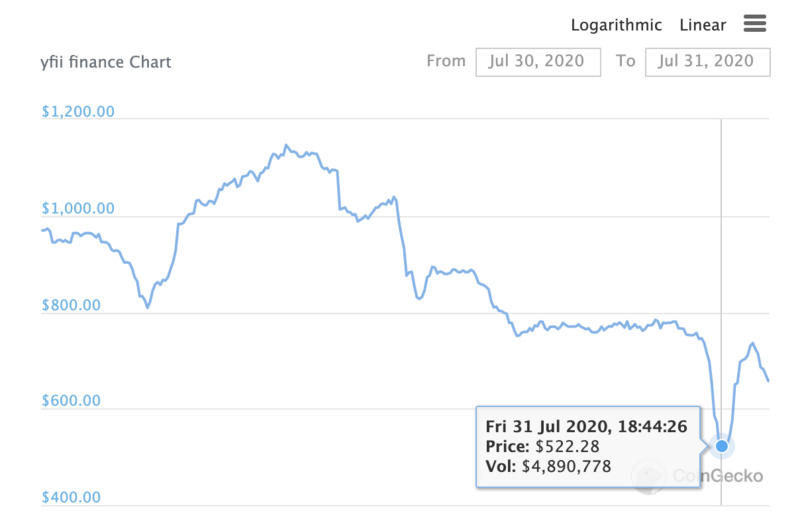Click the yfii finance Chart title
800x521 pixels.
coord(105,62)
